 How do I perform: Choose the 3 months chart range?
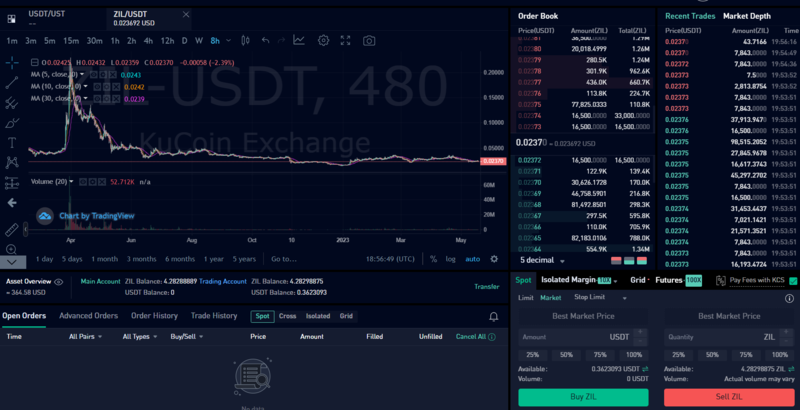(x=141, y=259)
